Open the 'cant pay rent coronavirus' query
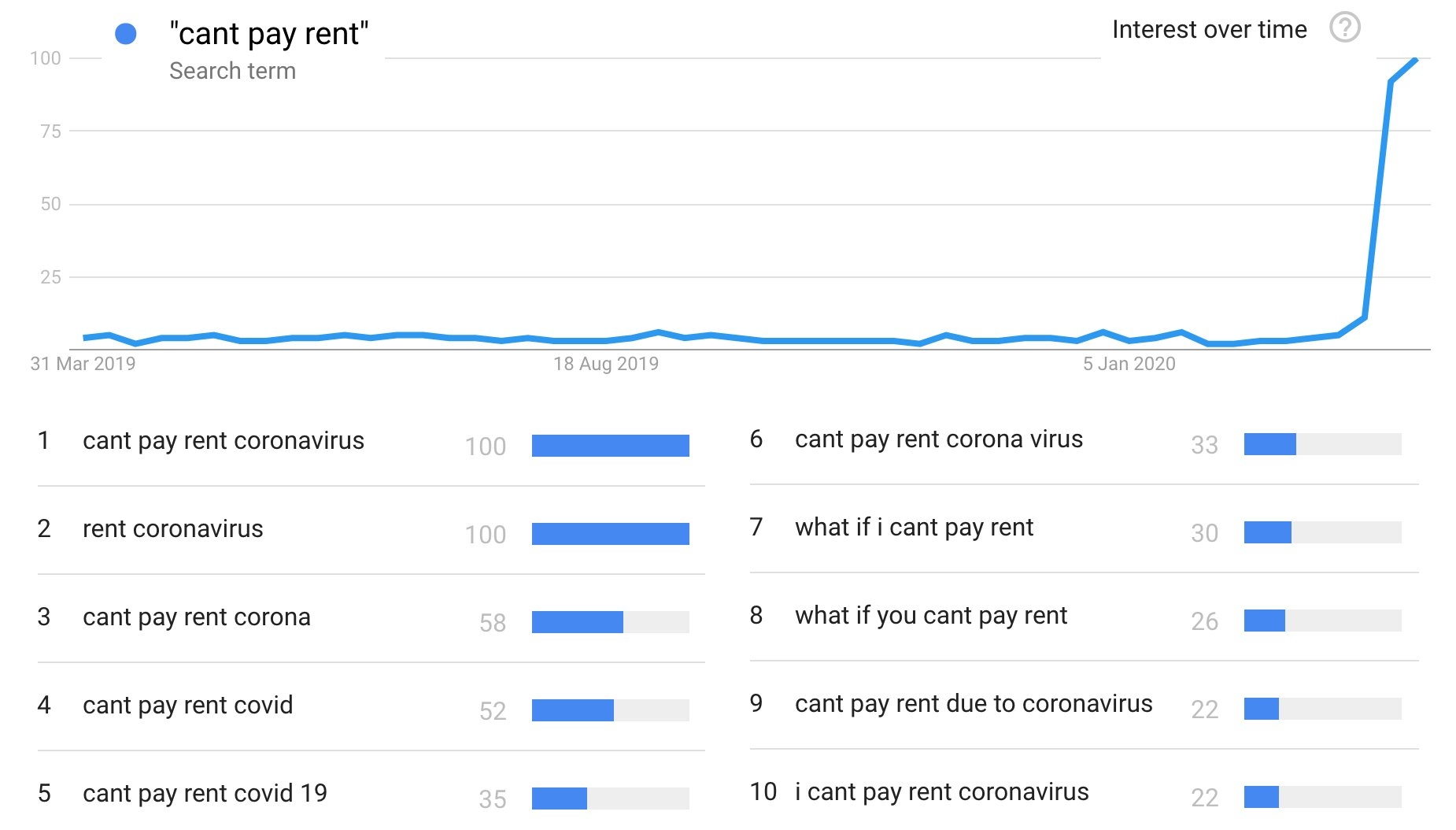The image size is (1456, 830). pos(224,441)
